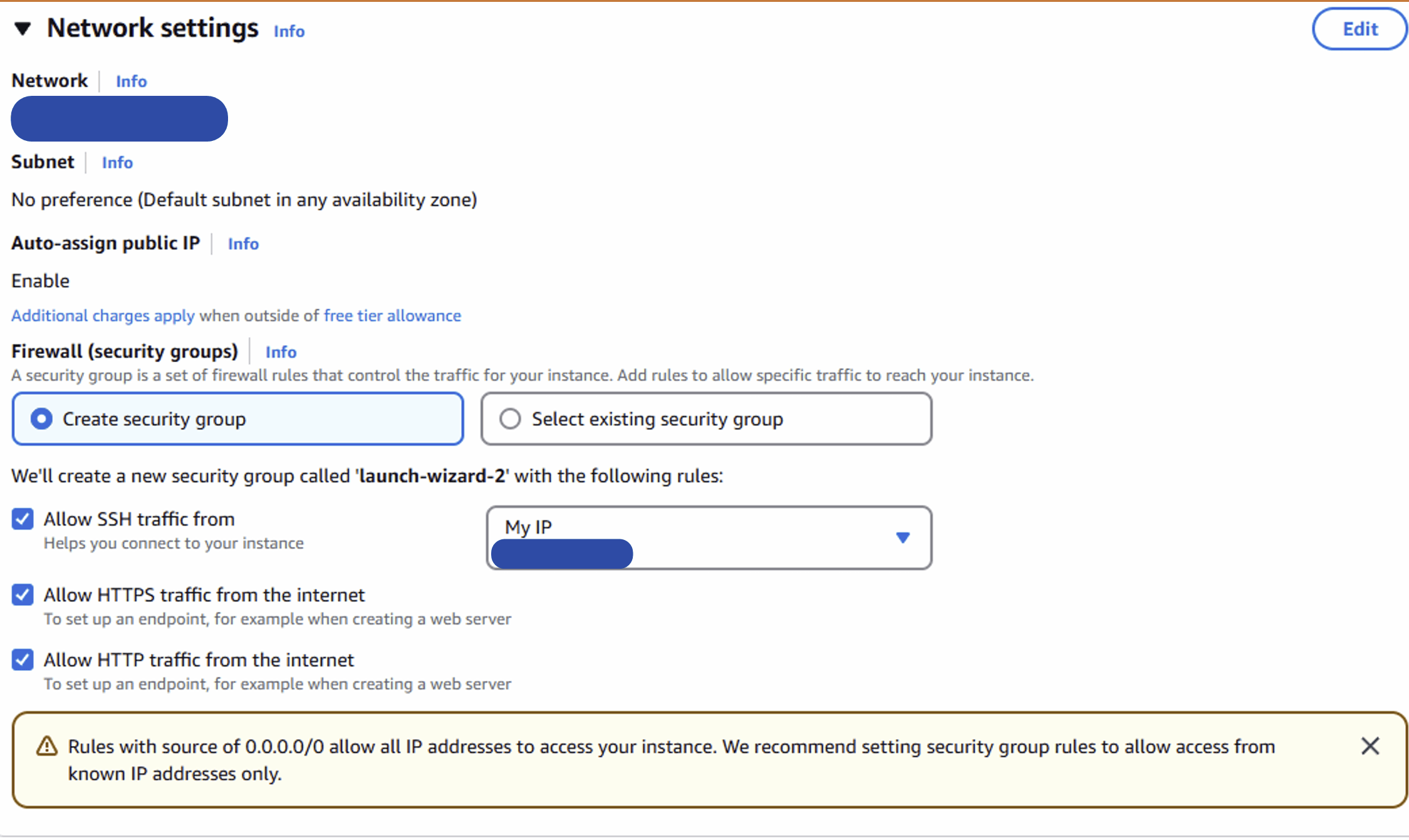The image size is (1409, 840).
Task: Uncheck Allow SSH traffic from checkbox
Action: pyautogui.click(x=23, y=519)
